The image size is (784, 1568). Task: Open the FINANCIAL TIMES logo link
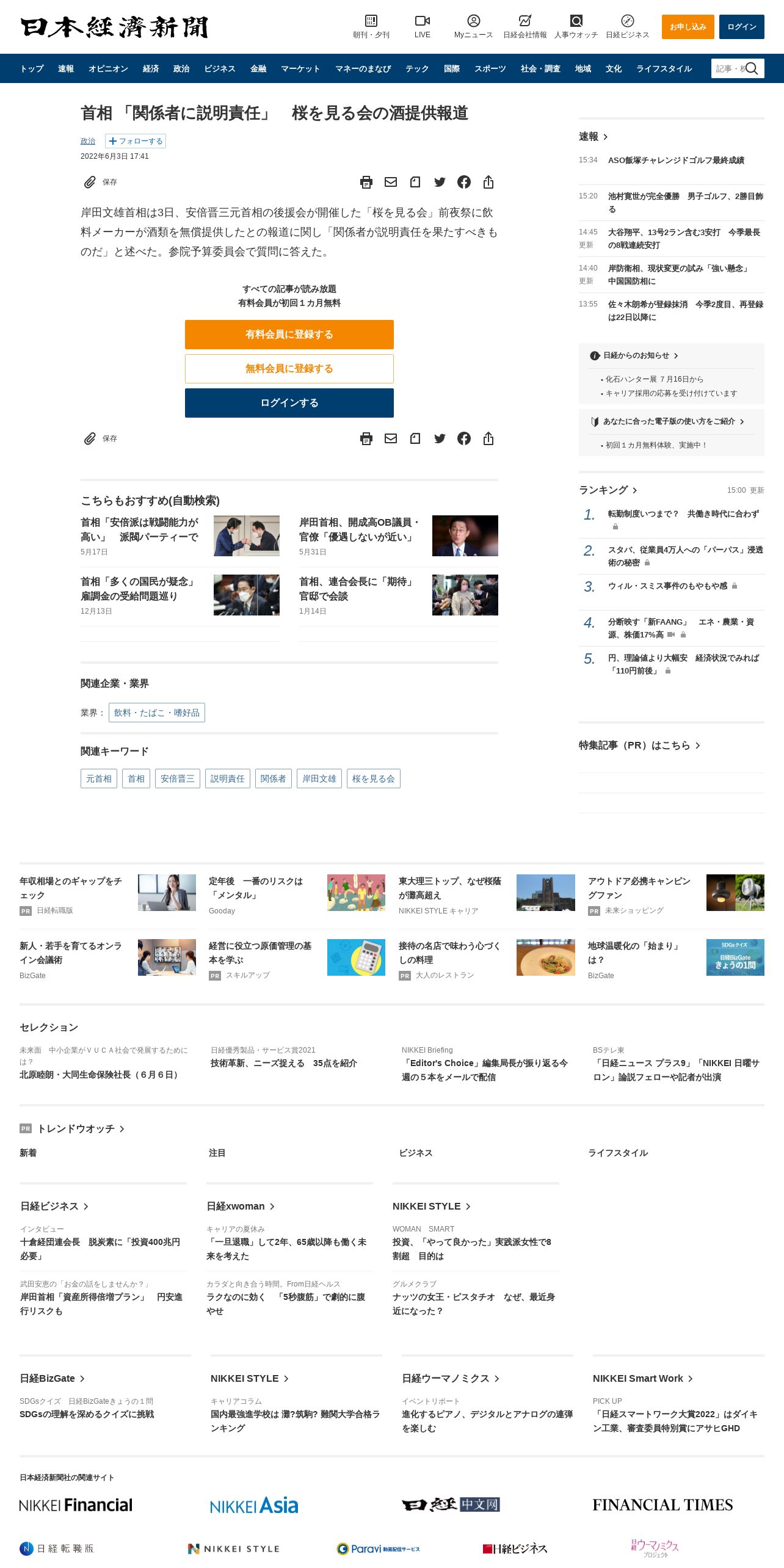click(x=662, y=1505)
